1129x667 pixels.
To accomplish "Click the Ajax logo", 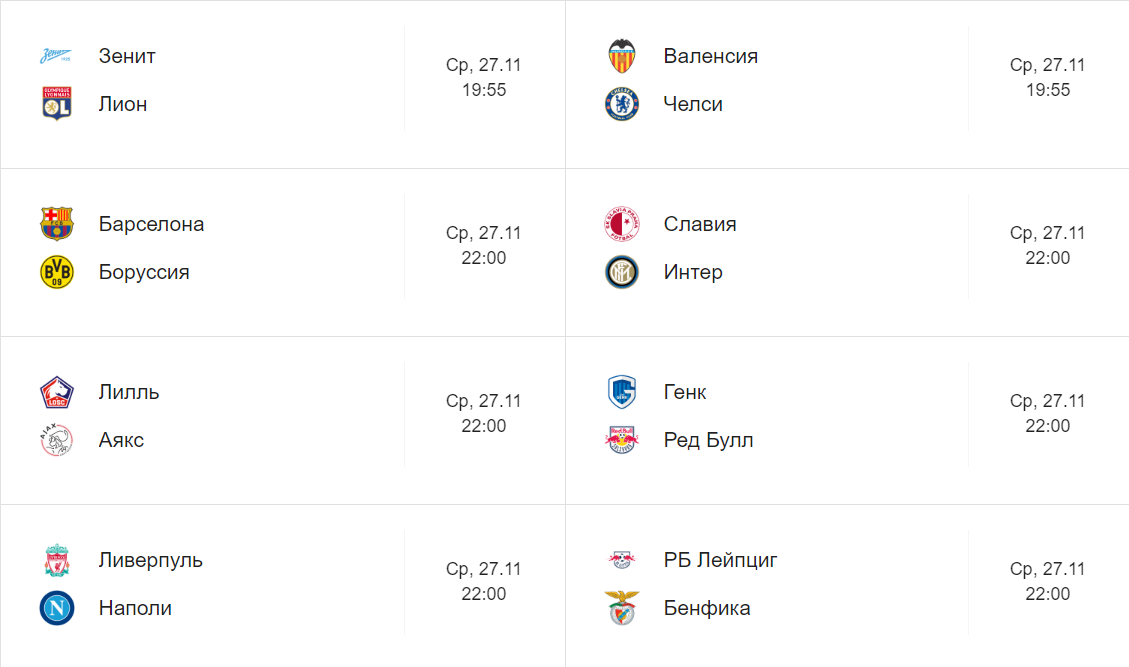I will coord(56,439).
